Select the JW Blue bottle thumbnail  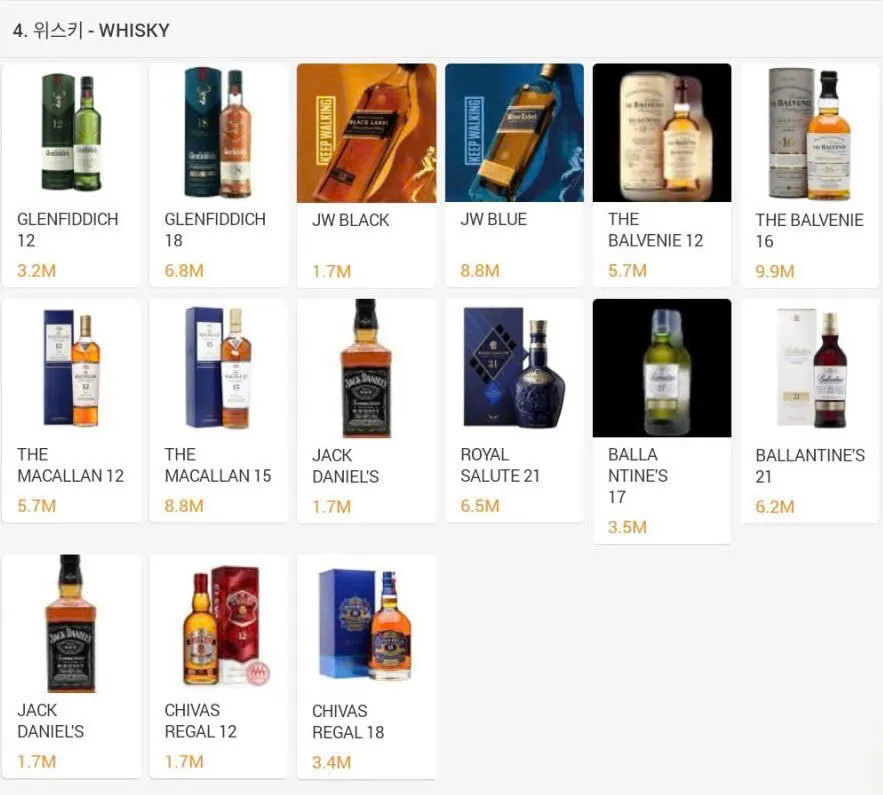(x=514, y=133)
